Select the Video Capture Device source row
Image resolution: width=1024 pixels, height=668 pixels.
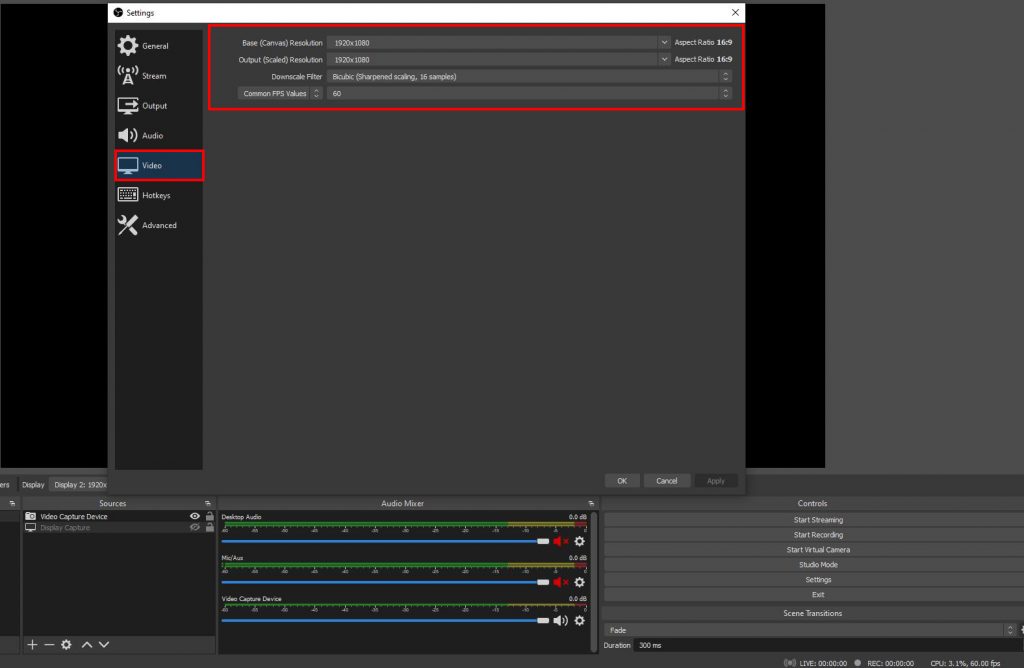click(119, 516)
